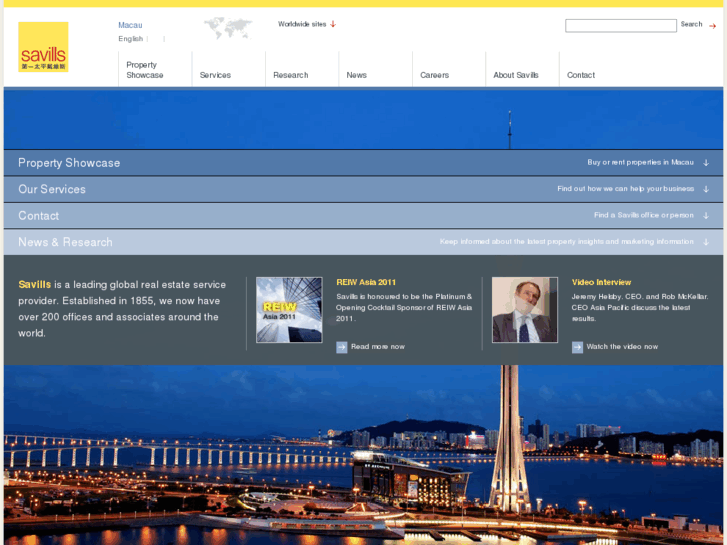The width and height of the screenshot is (727, 545).
Task: Open REIW Asia 2011 thumbnail image
Action: coord(289,310)
